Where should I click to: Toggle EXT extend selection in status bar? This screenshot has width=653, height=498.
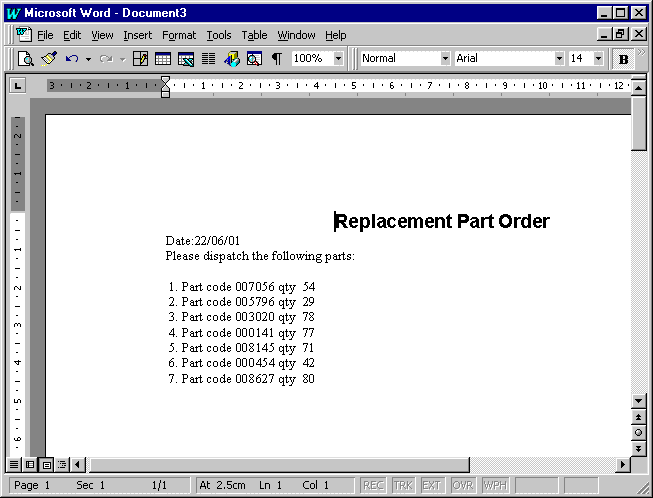(432, 486)
